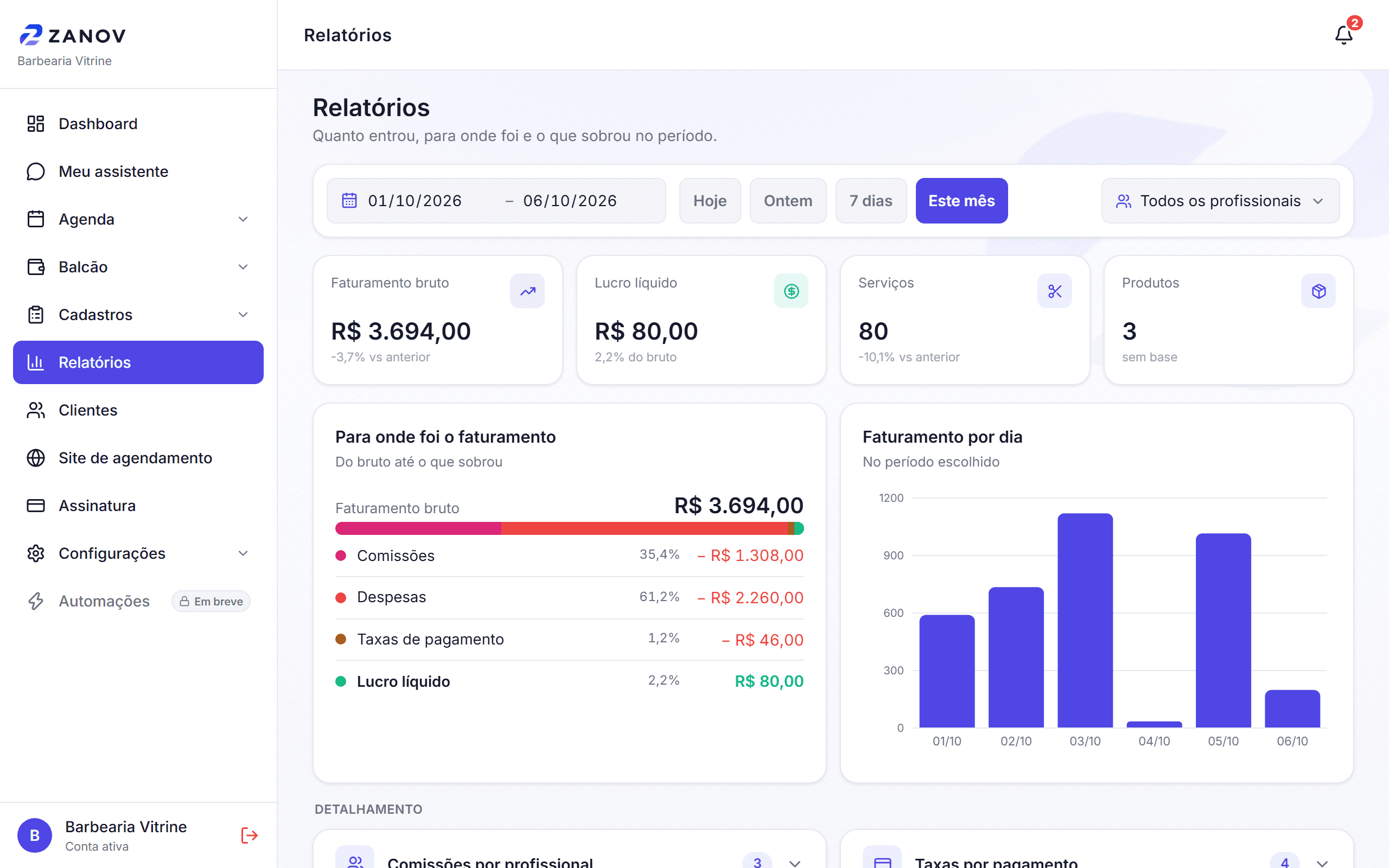
Task: Click the scissors icon on Serviços card
Action: pos(1054,291)
